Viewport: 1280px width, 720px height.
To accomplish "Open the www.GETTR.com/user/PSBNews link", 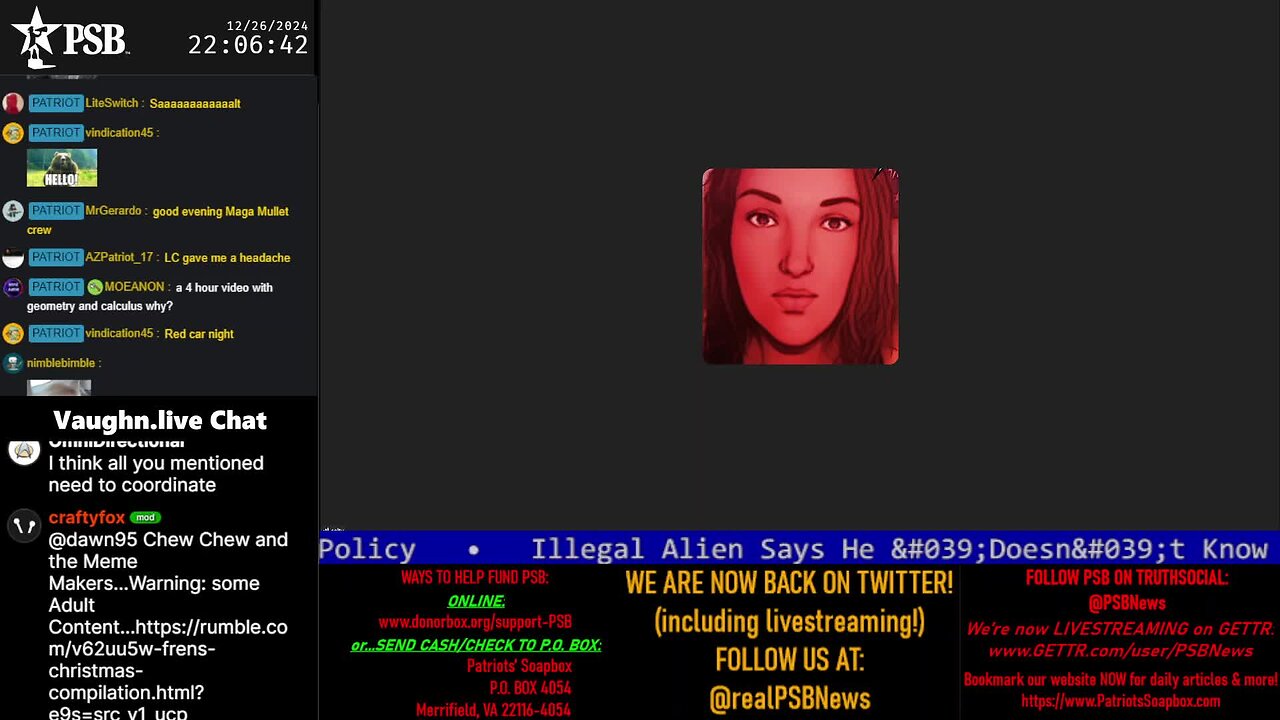I will [1120, 651].
